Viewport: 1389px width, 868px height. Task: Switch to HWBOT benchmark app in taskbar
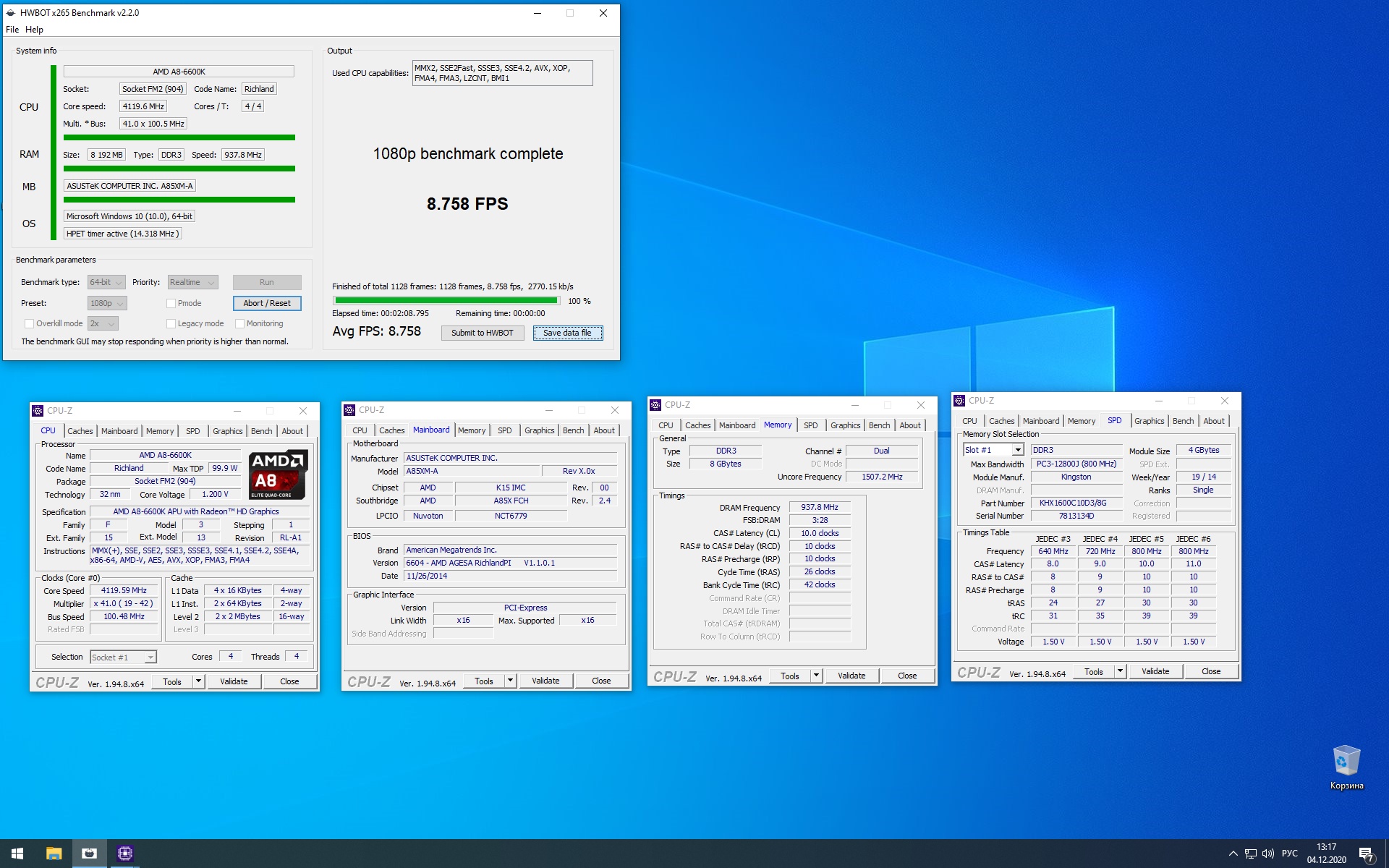89,854
